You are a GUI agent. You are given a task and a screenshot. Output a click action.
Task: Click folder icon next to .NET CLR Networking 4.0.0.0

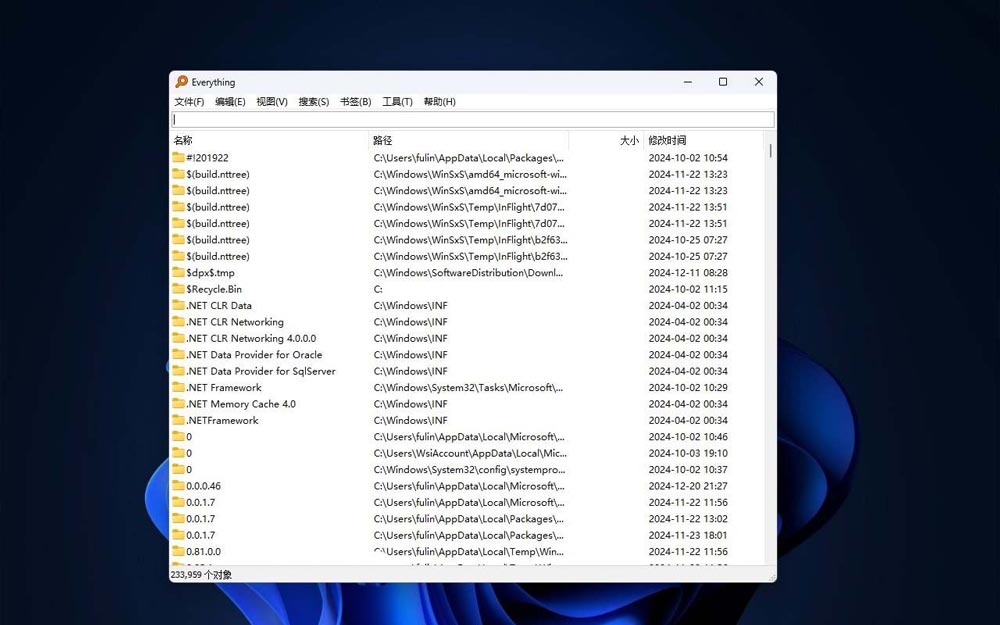tap(179, 338)
